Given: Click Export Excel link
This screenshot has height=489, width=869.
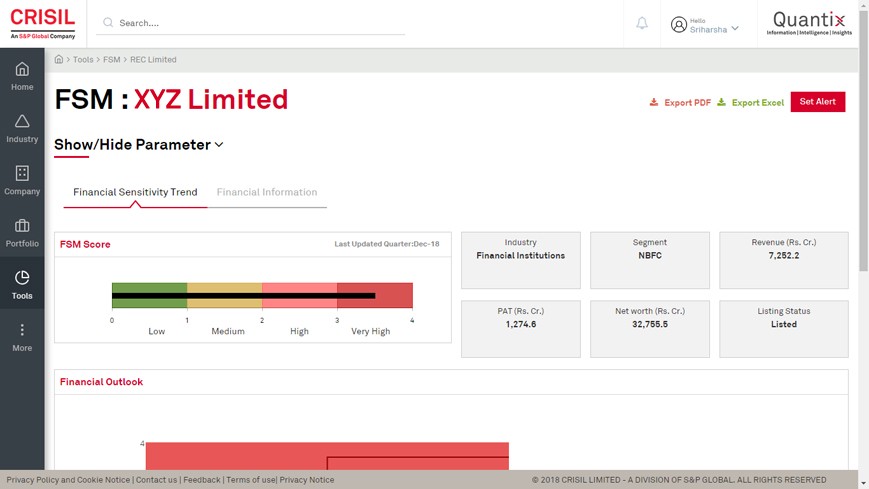Looking at the screenshot, I should 750,103.
